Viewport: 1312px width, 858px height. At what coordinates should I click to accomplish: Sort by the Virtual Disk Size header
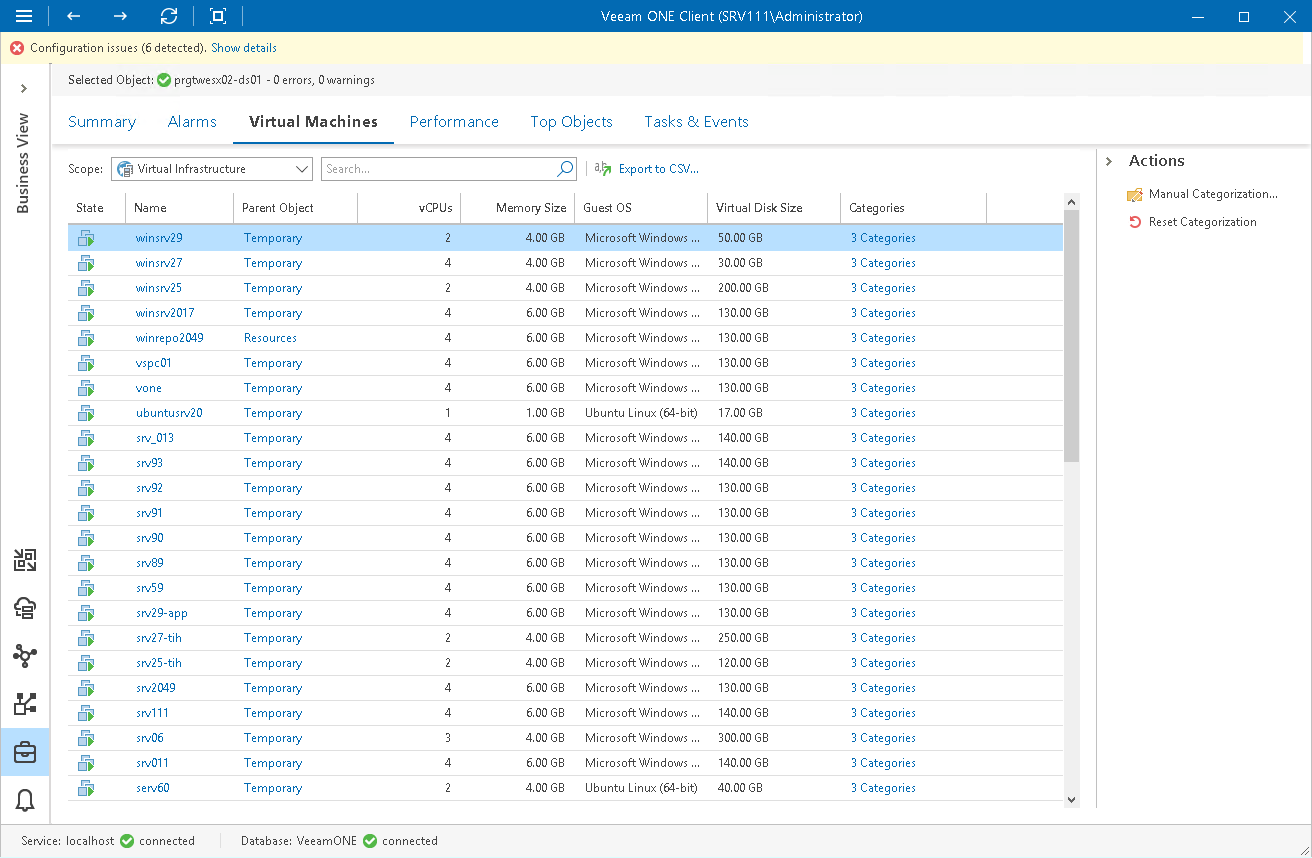click(774, 208)
